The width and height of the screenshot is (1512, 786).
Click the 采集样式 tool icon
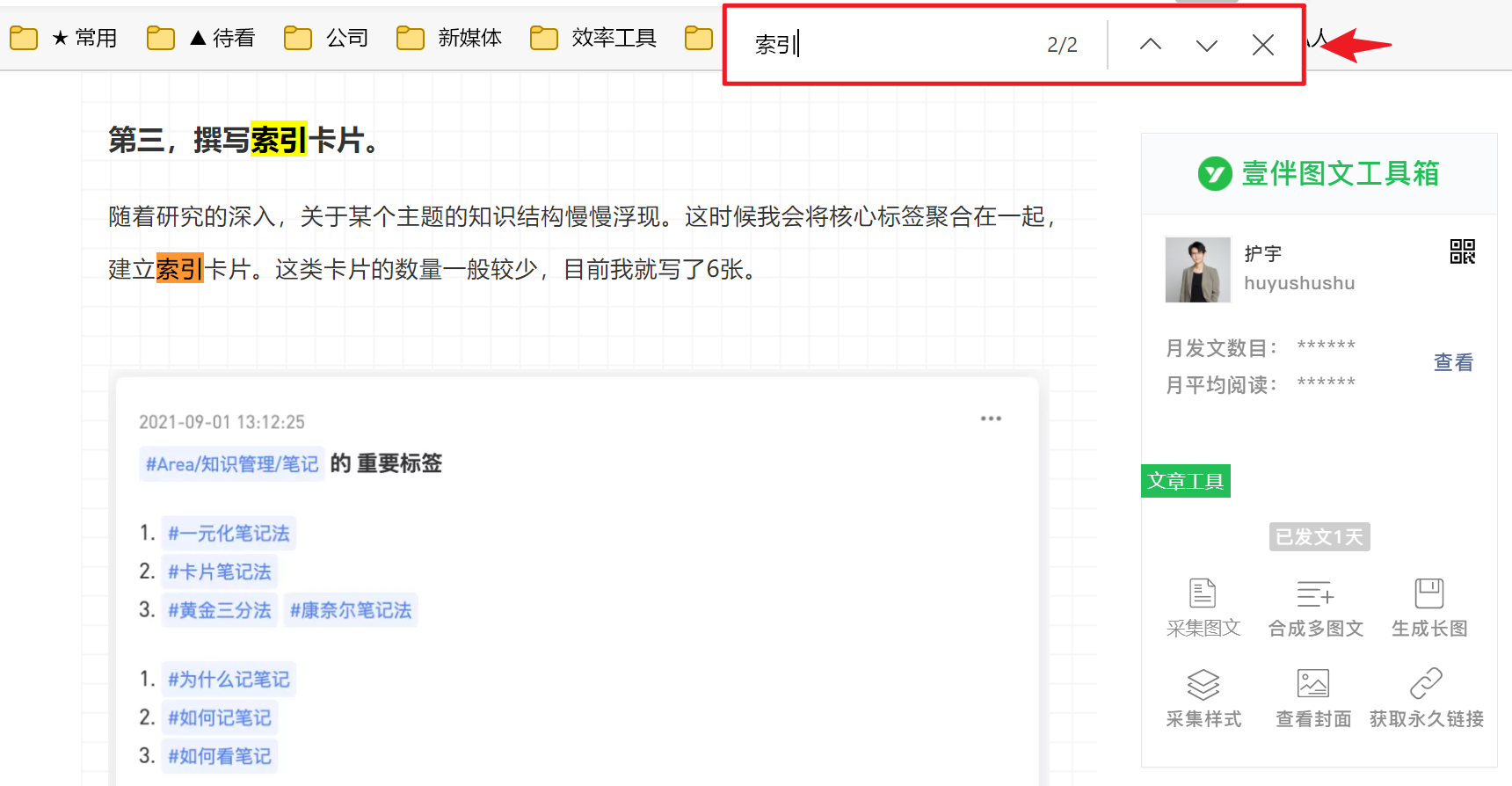point(1203,684)
